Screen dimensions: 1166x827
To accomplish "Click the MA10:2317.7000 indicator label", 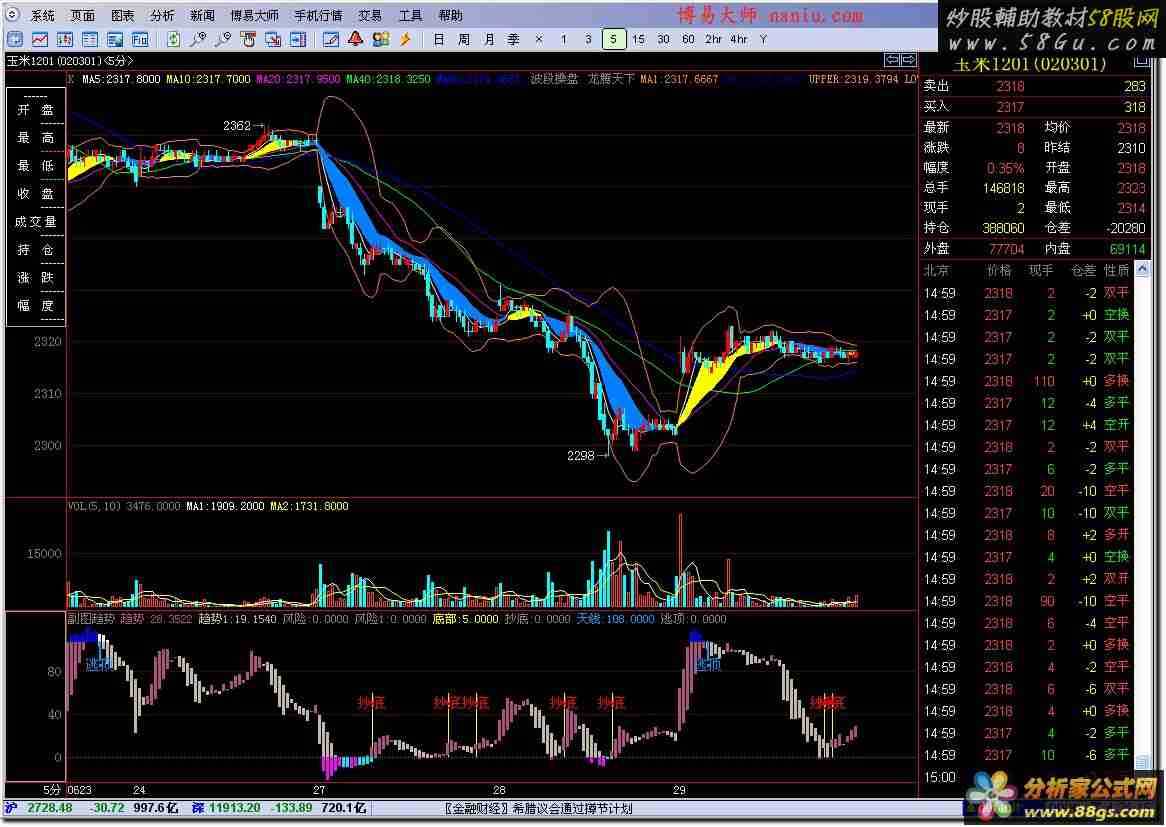I will pyautogui.click(x=208, y=78).
